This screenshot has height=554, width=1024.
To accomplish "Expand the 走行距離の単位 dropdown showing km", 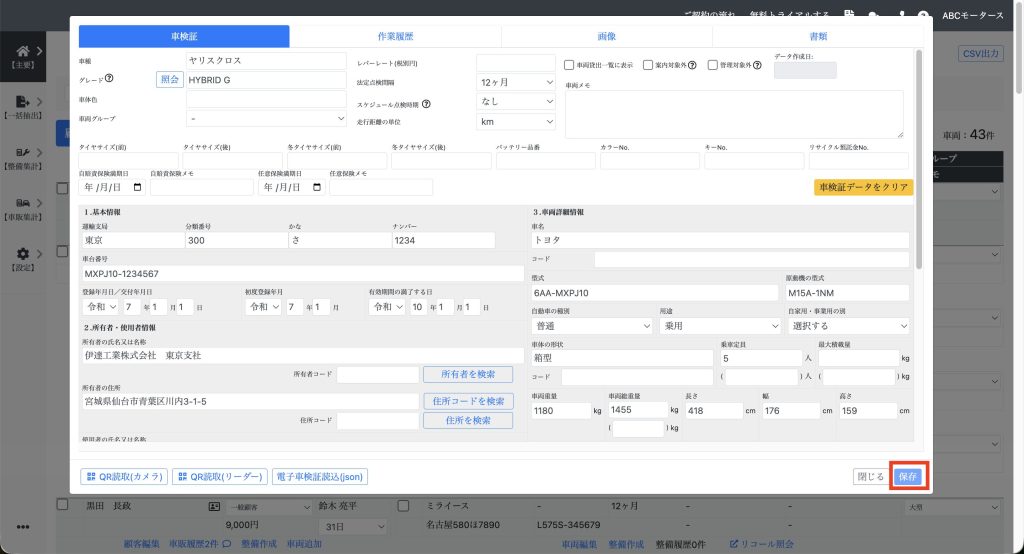I will 516,122.
